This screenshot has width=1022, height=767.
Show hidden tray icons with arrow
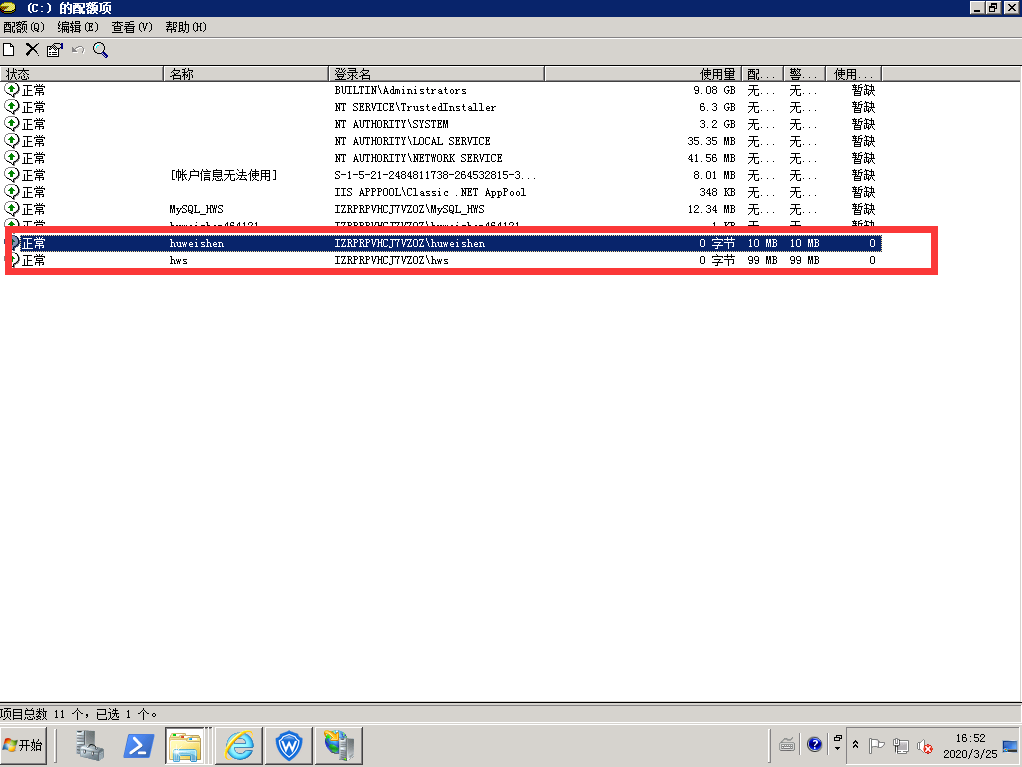point(855,745)
